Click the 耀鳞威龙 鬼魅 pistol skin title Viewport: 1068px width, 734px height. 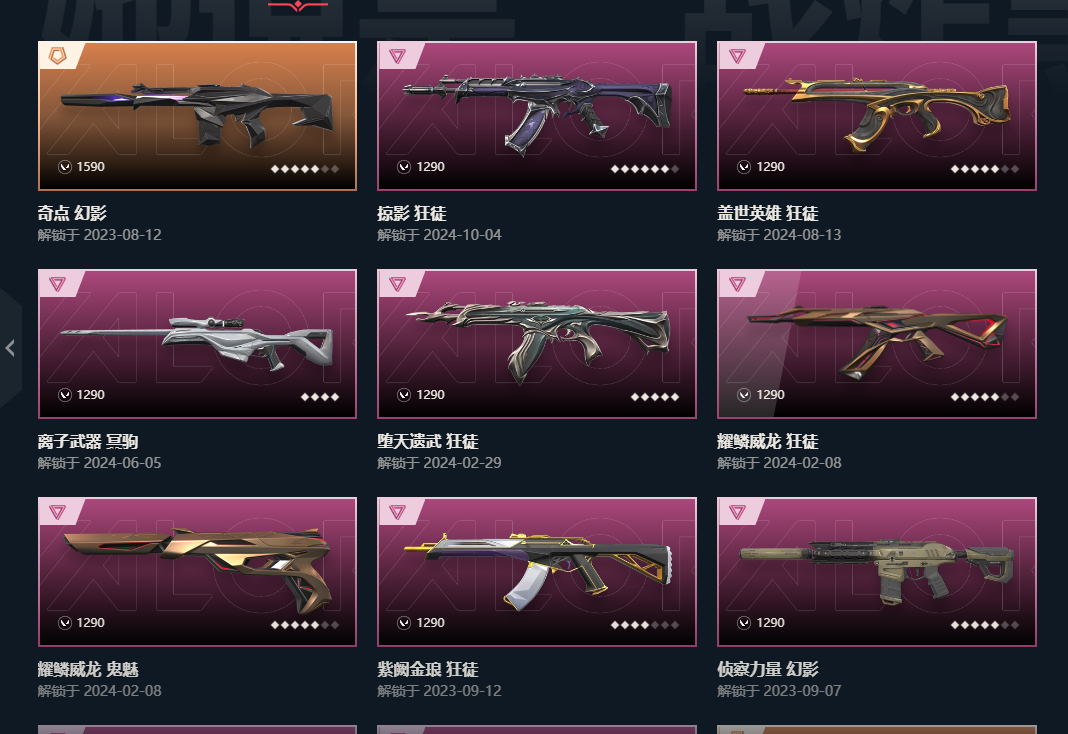click(x=88, y=669)
